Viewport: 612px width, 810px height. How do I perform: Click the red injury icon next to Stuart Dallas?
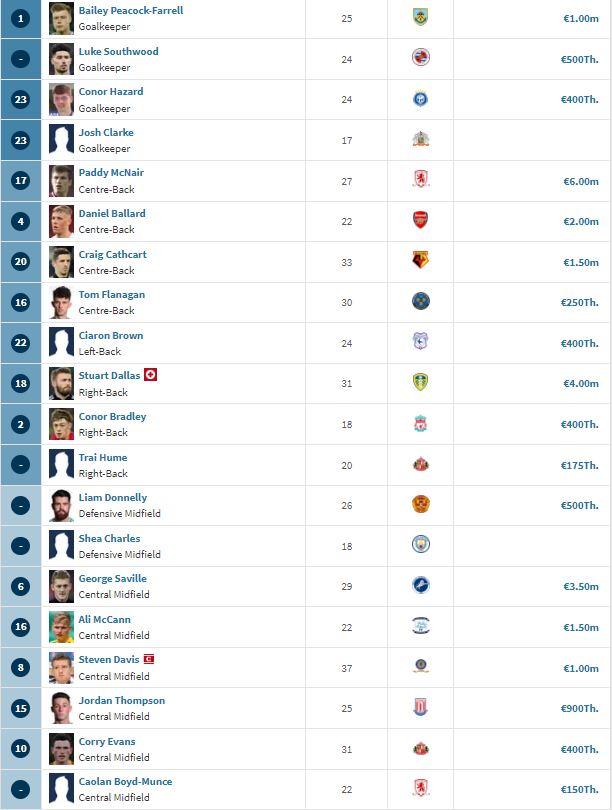click(x=150, y=375)
